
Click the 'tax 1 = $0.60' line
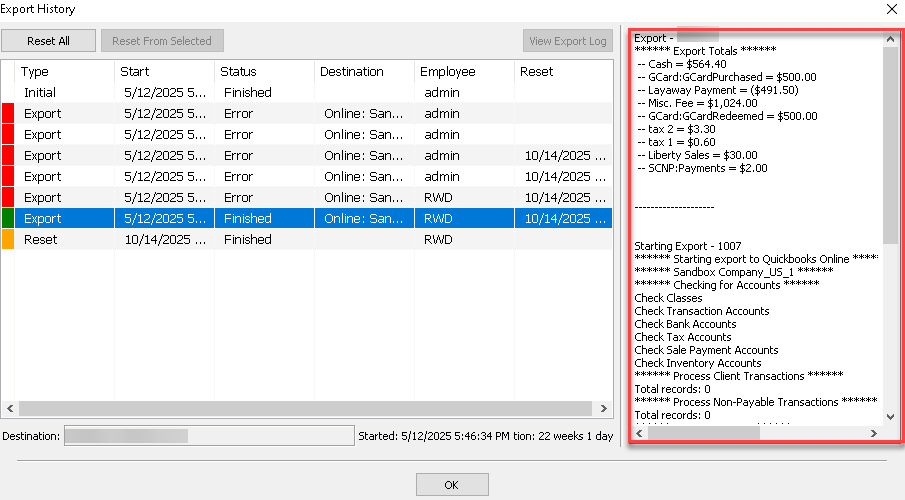pyautogui.click(x=676, y=142)
